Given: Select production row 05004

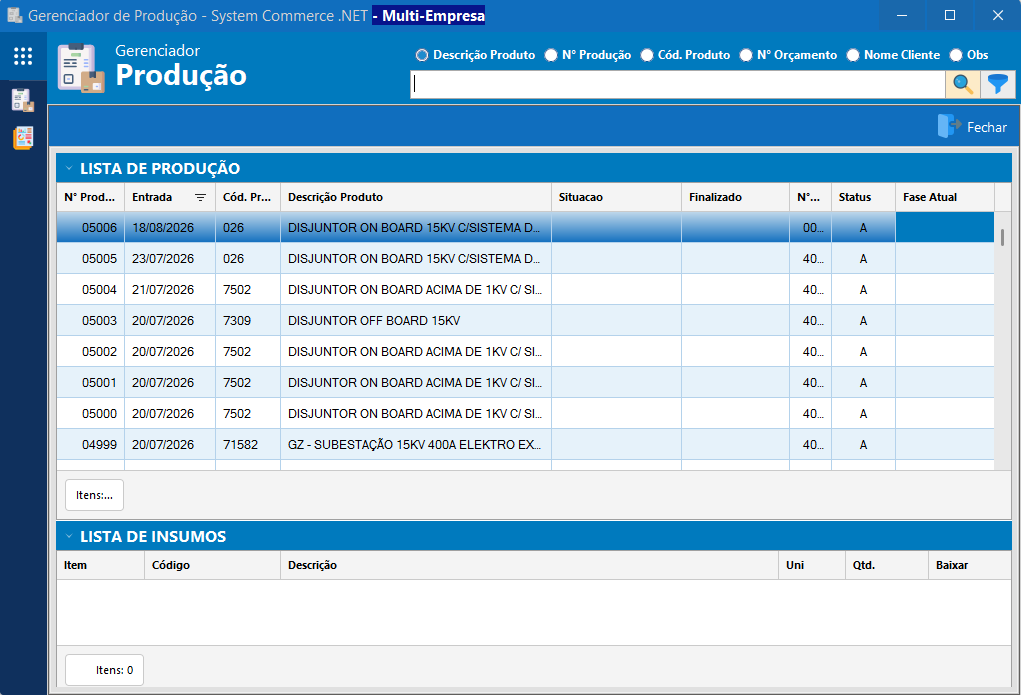Looking at the screenshot, I should click(525, 290).
